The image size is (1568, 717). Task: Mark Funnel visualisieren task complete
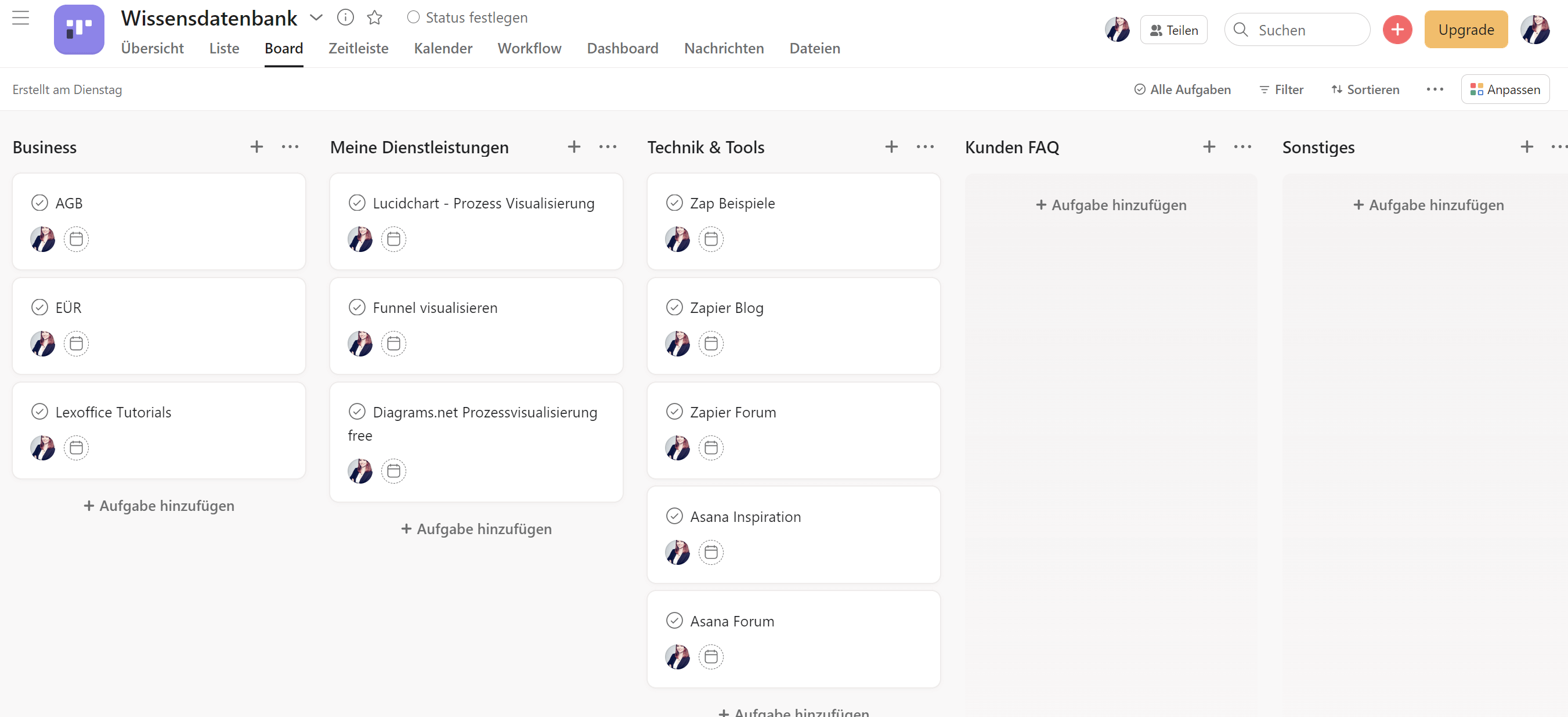(x=357, y=308)
